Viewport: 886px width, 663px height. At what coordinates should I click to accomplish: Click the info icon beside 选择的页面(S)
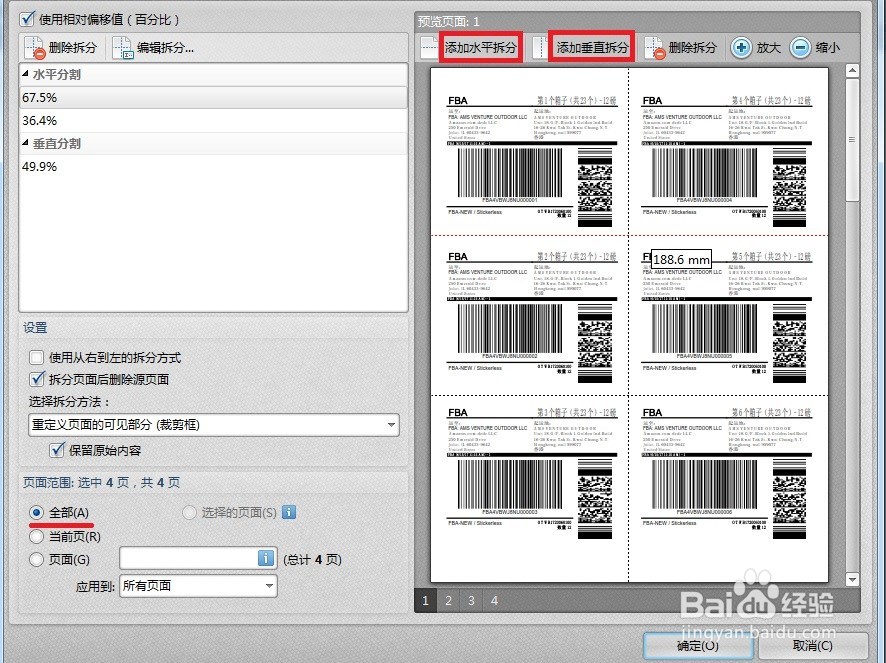289,512
